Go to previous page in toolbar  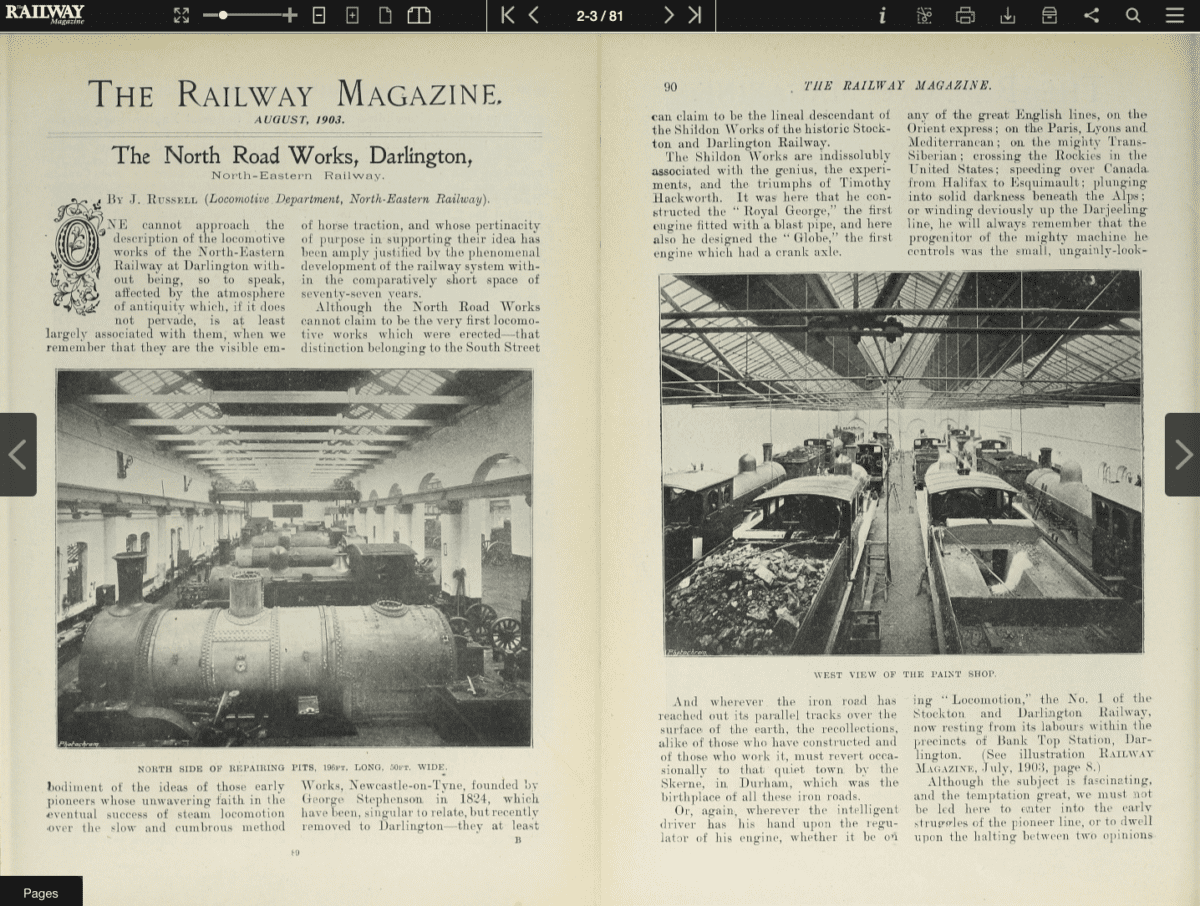click(x=534, y=15)
